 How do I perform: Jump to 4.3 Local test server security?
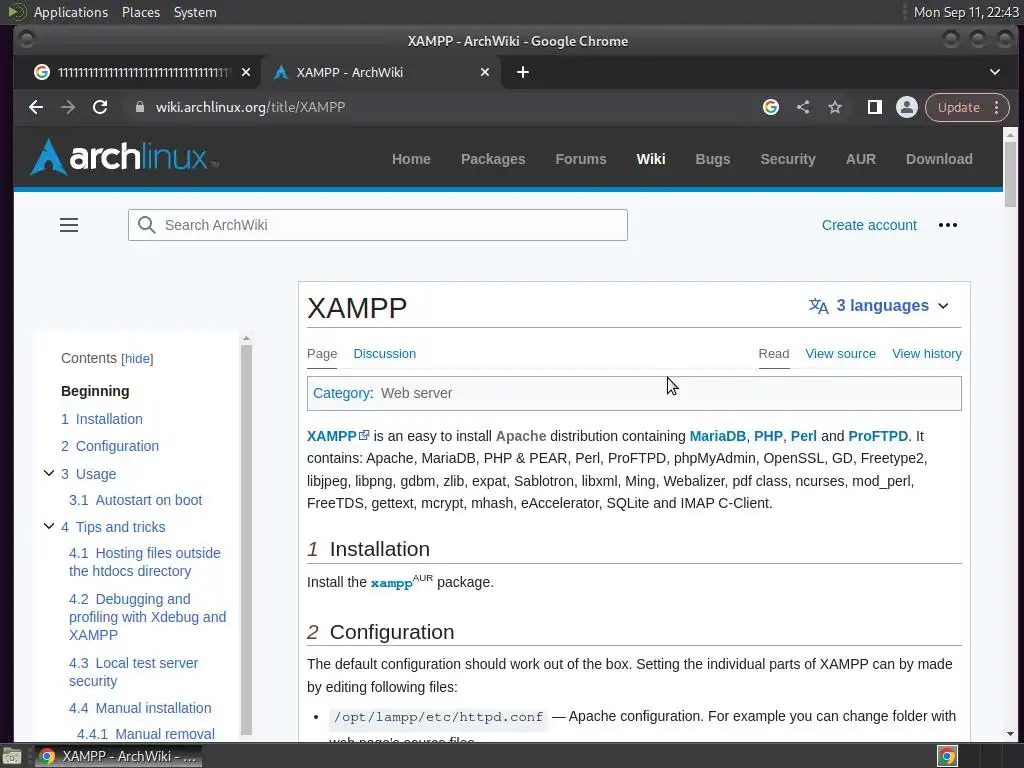pyautogui.click(x=133, y=672)
